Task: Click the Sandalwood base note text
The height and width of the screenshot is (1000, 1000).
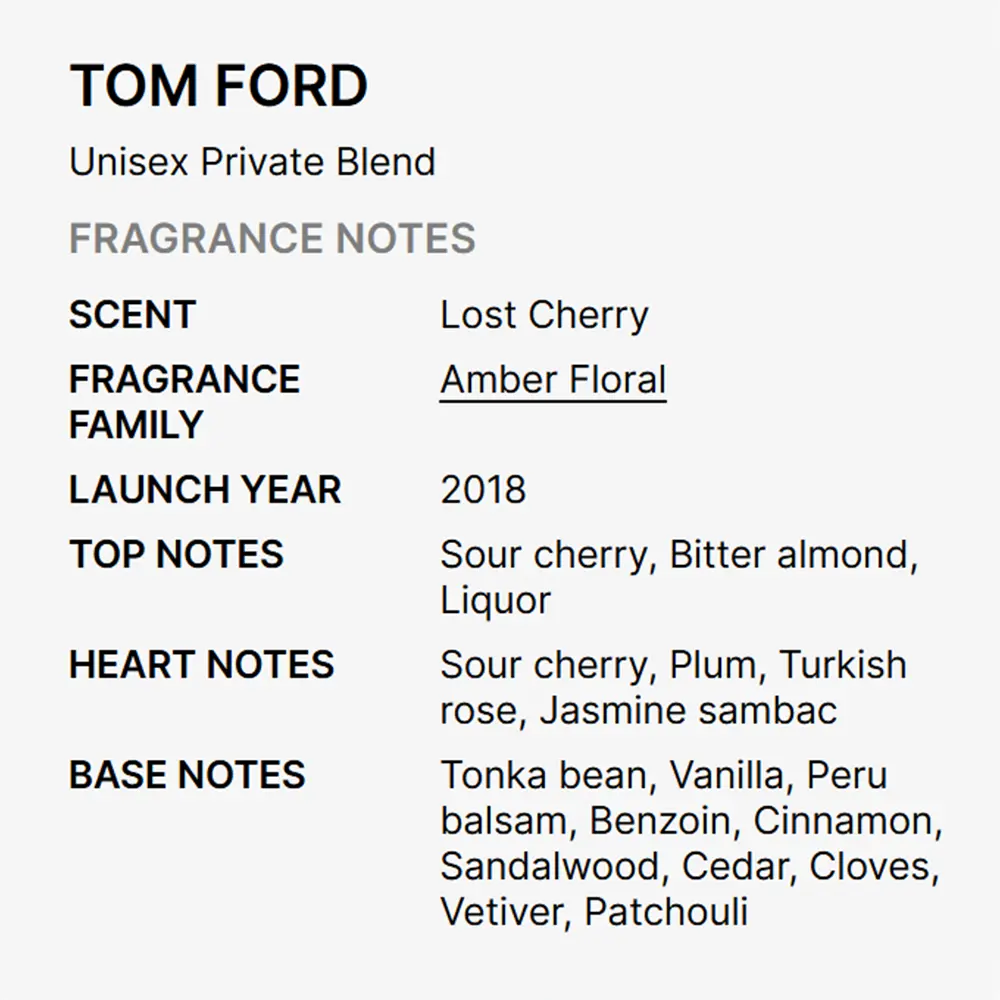Action: click(x=549, y=866)
